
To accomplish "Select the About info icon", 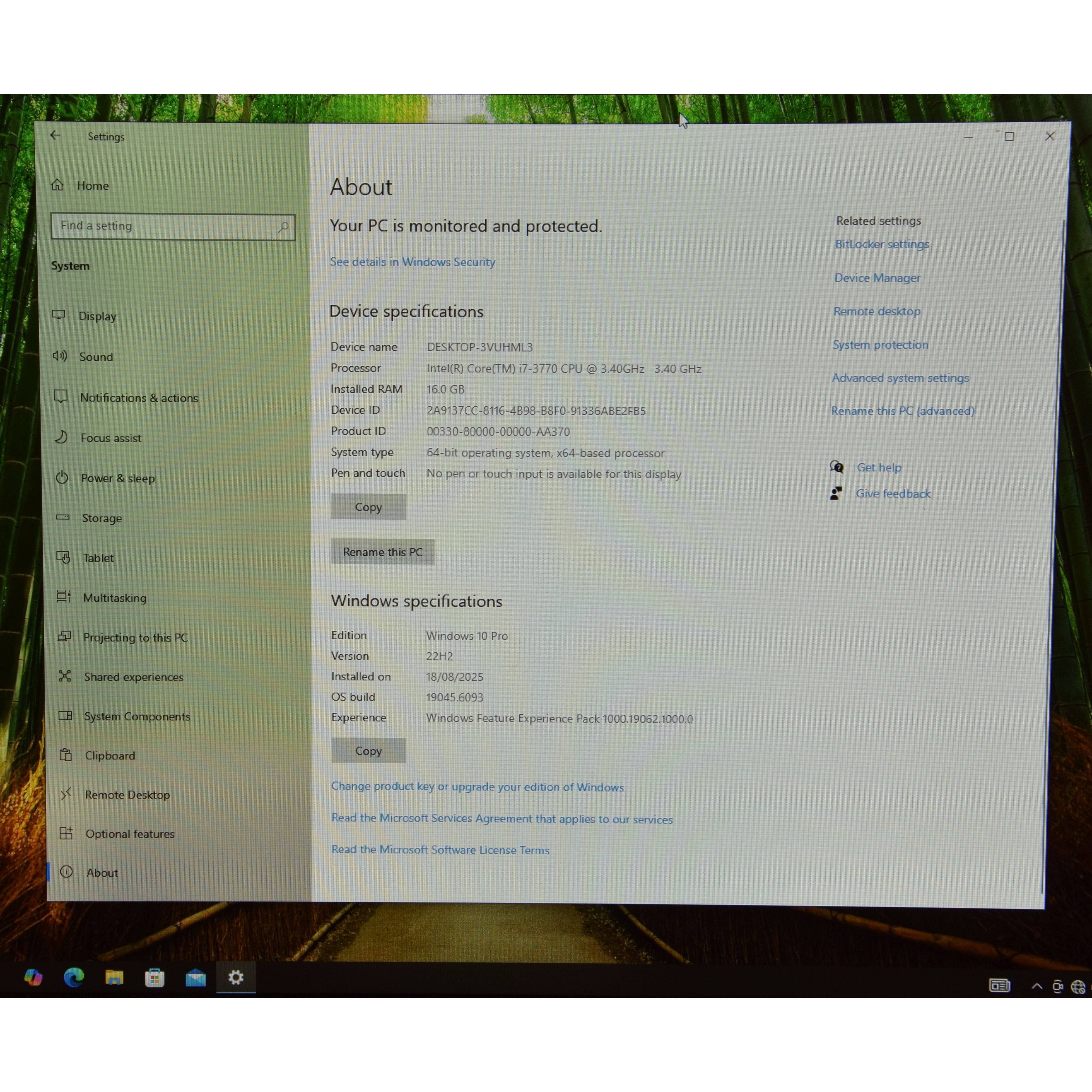I will click(x=66, y=872).
